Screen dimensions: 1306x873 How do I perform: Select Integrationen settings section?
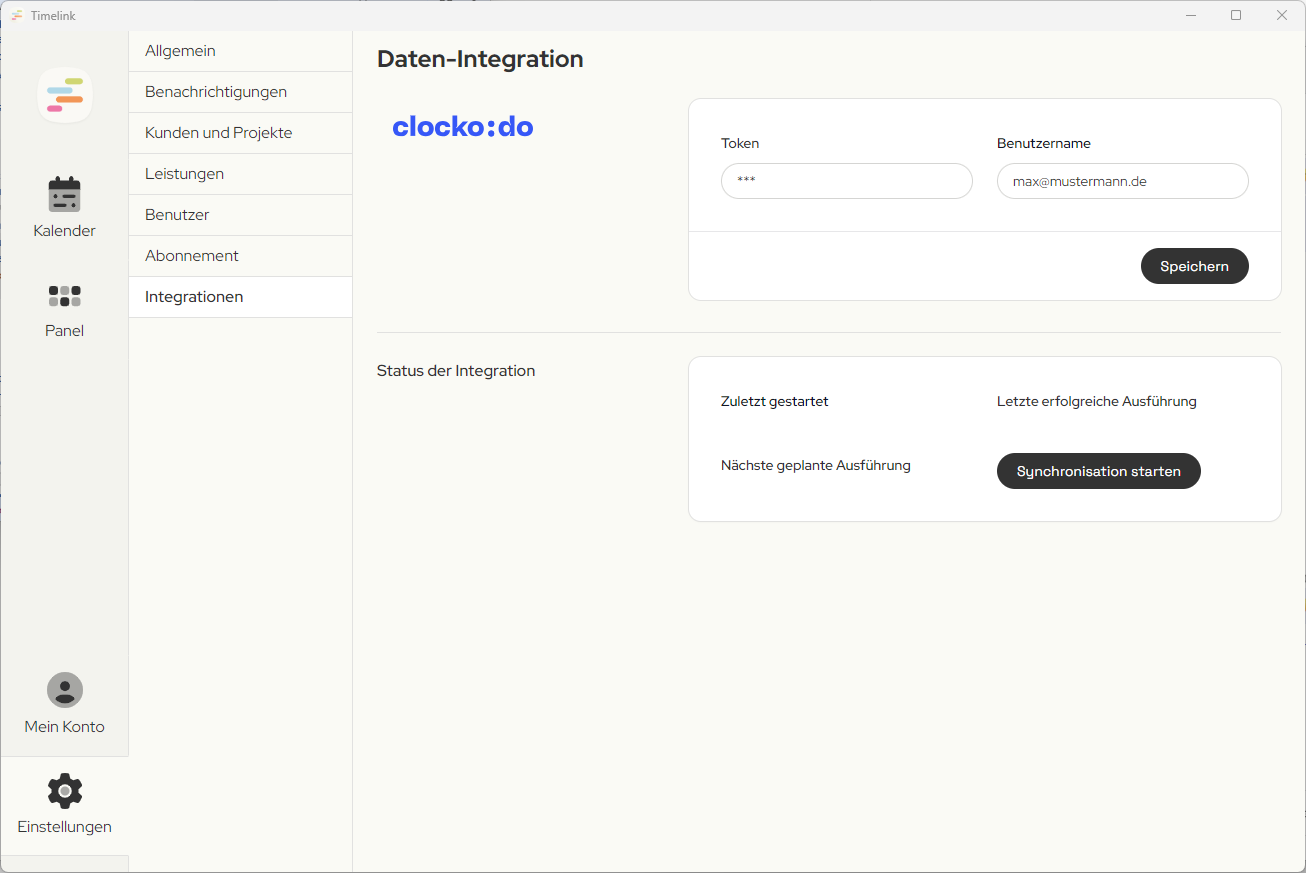pyautogui.click(x=240, y=297)
